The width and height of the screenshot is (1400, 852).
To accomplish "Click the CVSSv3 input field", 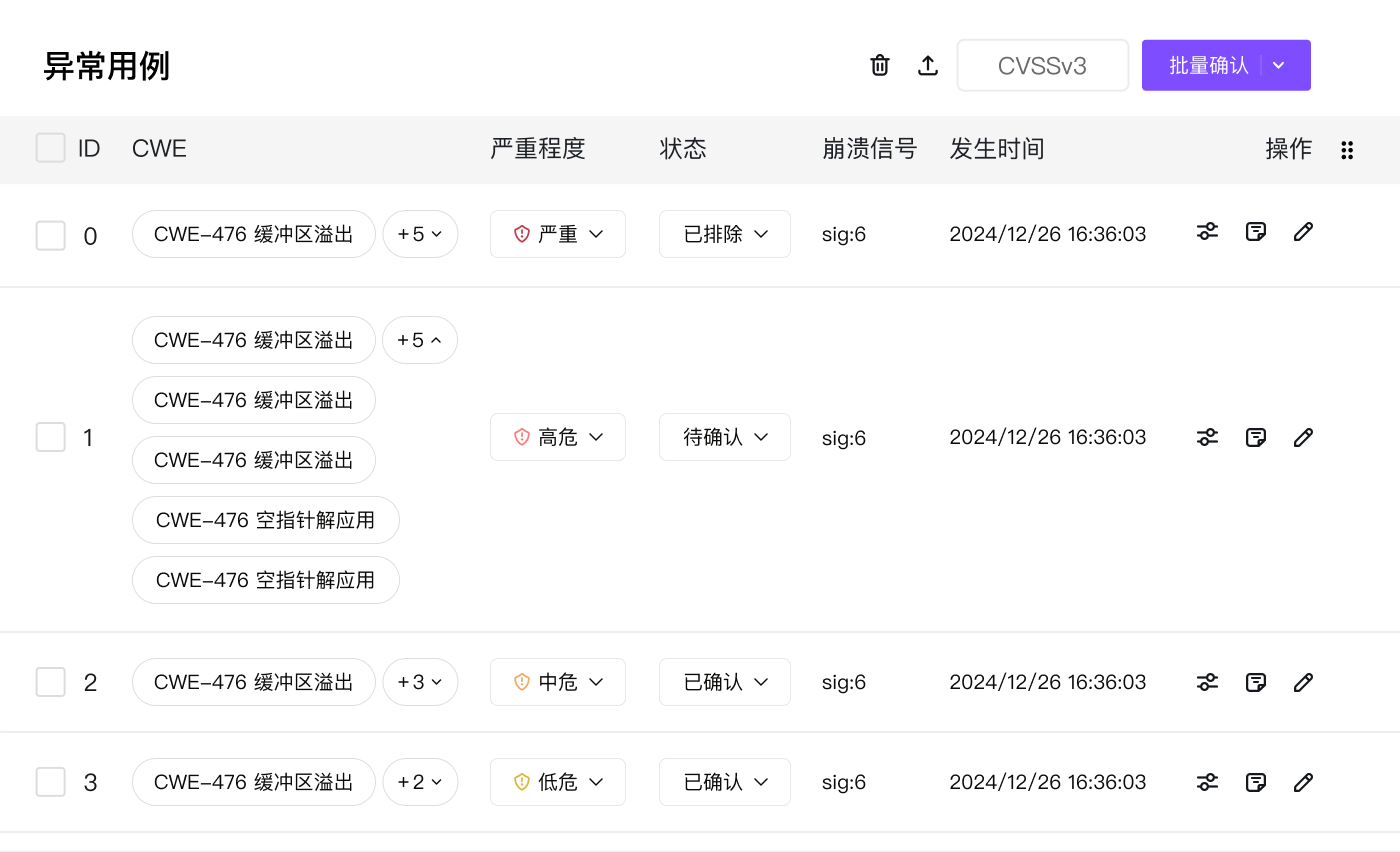I will (1042, 66).
